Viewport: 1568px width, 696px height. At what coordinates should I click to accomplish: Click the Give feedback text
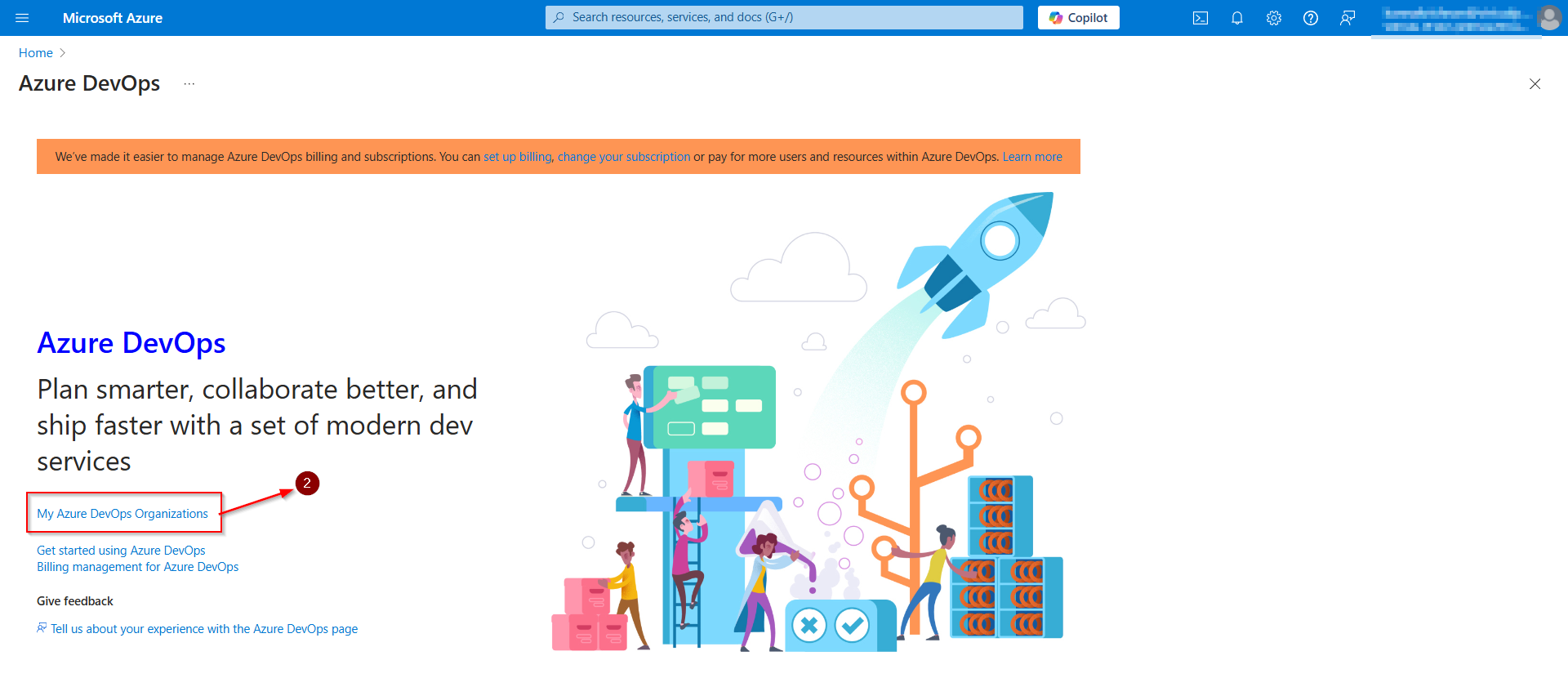coord(75,601)
